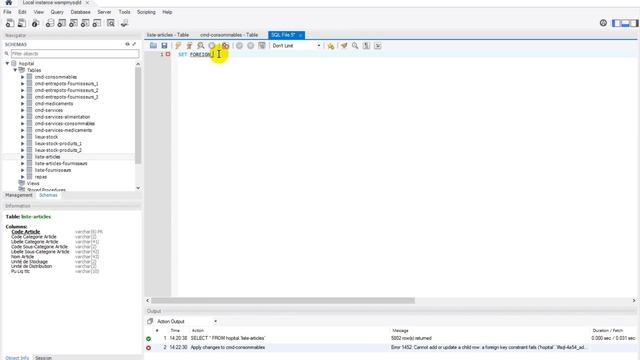This screenshot has height=360, width=640.
Task: Open a script file in editor
Action: pos(153,46)
